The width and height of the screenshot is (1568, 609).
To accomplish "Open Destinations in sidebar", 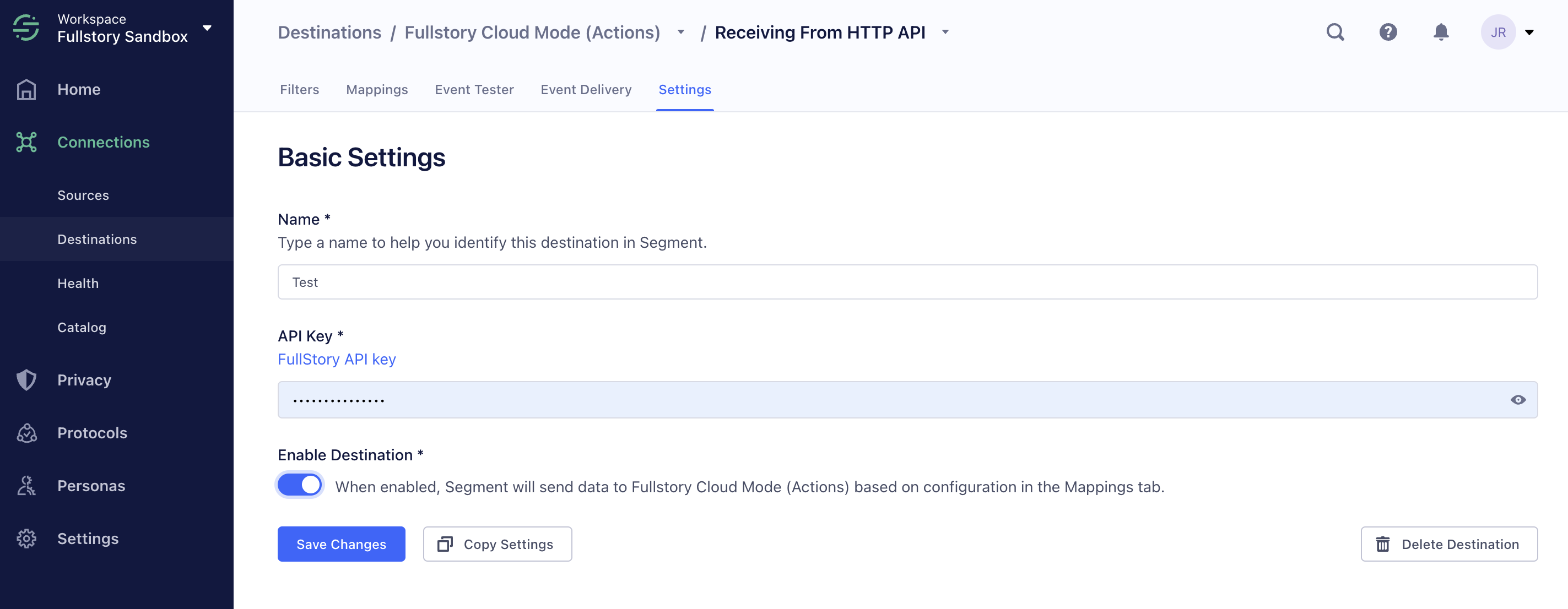I will [x=98, y=239].
